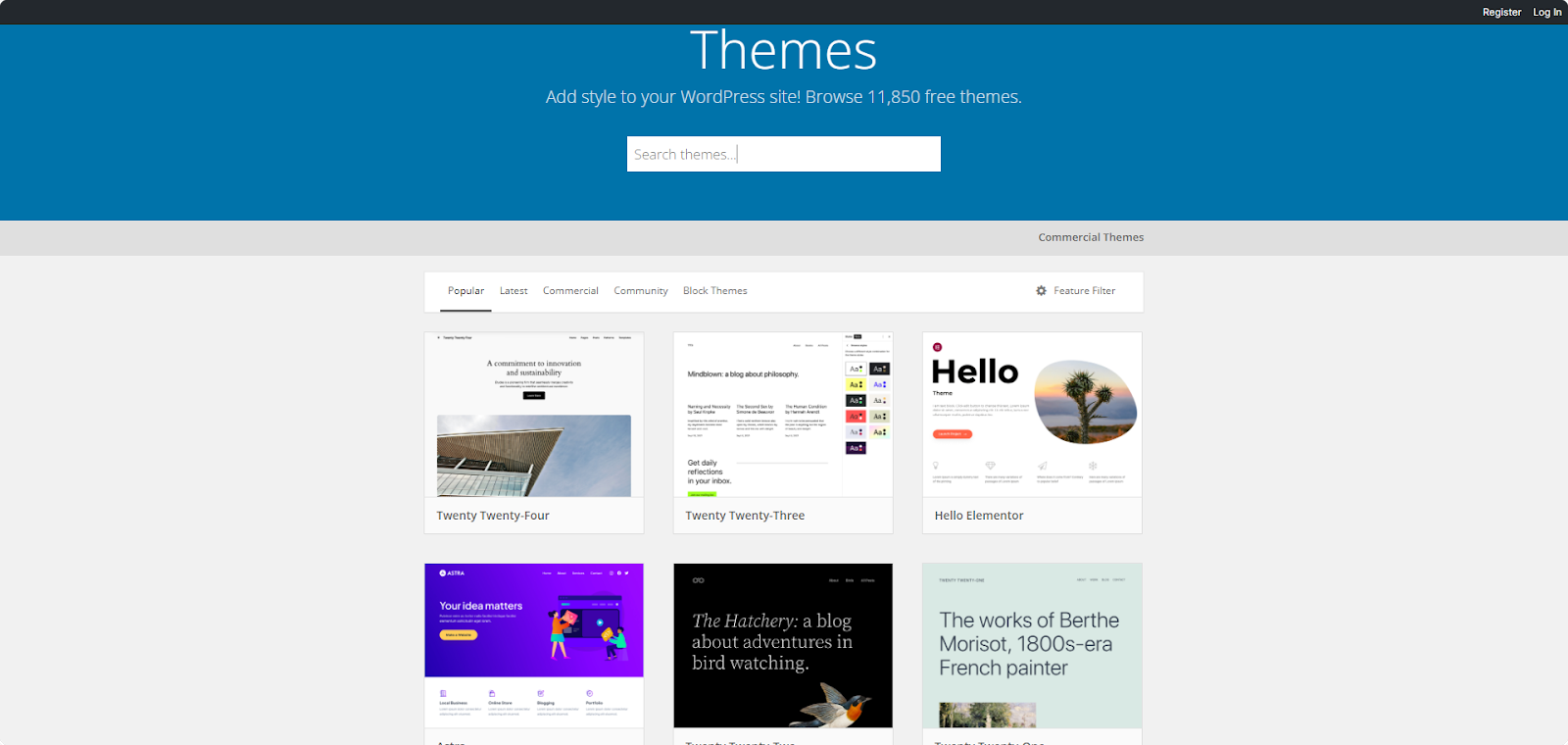Click the Themes page heading

tap(783, 51)
